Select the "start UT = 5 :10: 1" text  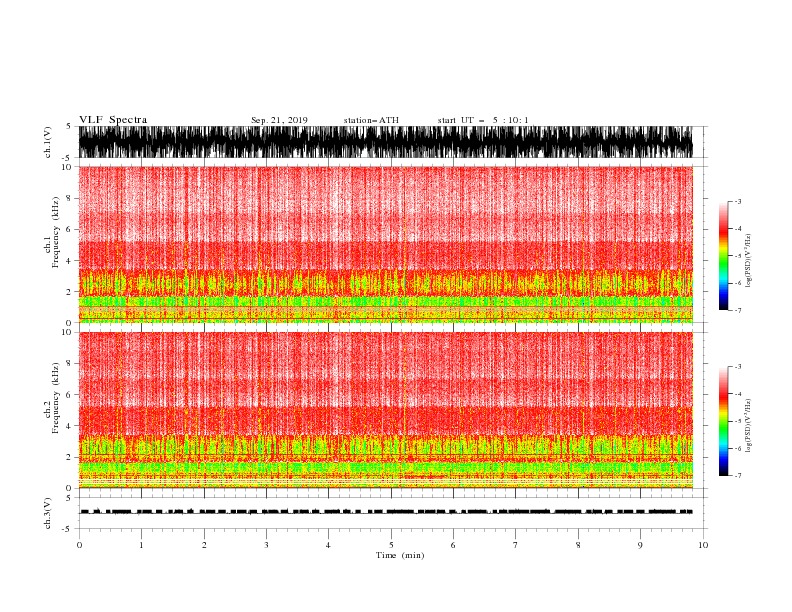click(483, 120)
